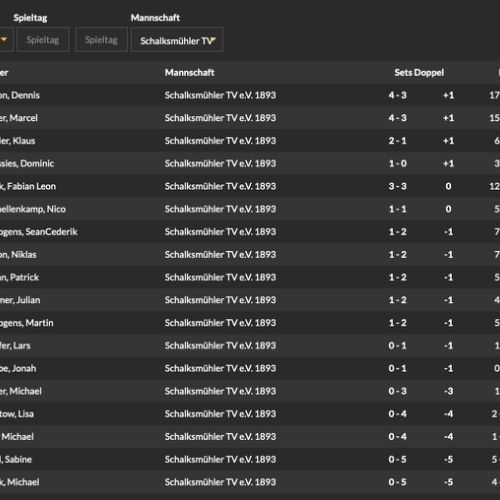500x500 pixels.
Task: Click the first Spieltag input field
Action: tap(43, 40)
